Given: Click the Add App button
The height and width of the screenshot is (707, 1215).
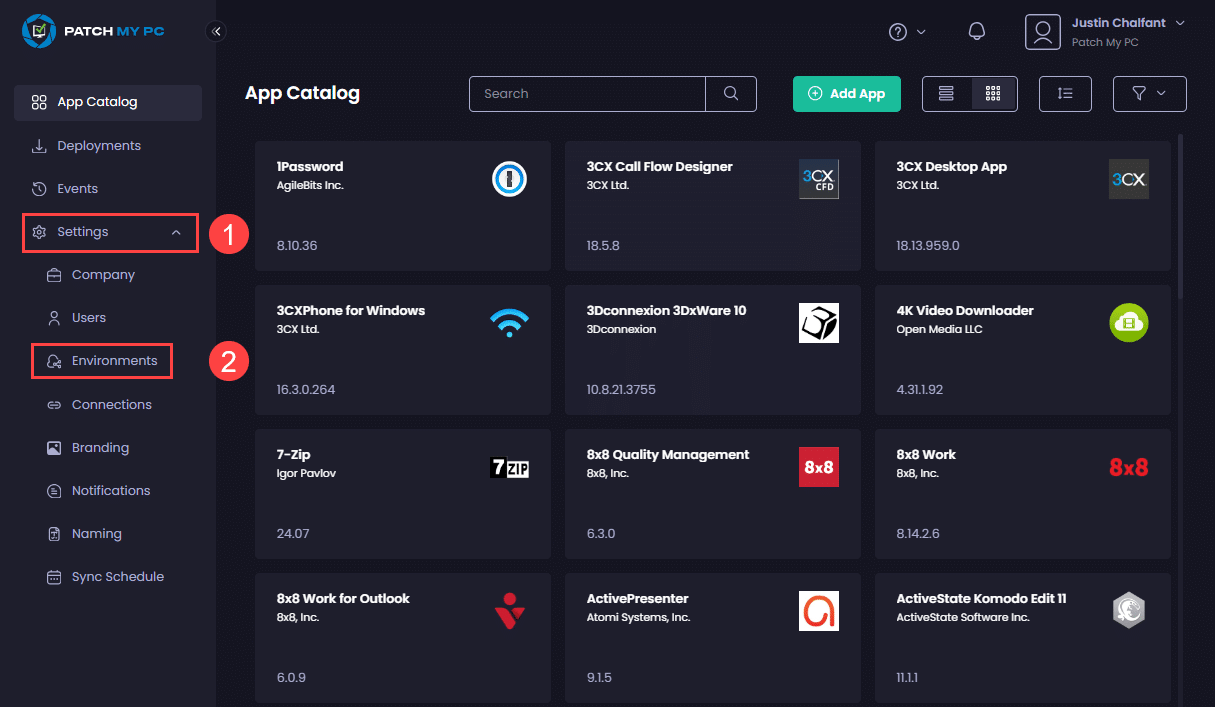Looking at the screenshot, I should [847, 94].
